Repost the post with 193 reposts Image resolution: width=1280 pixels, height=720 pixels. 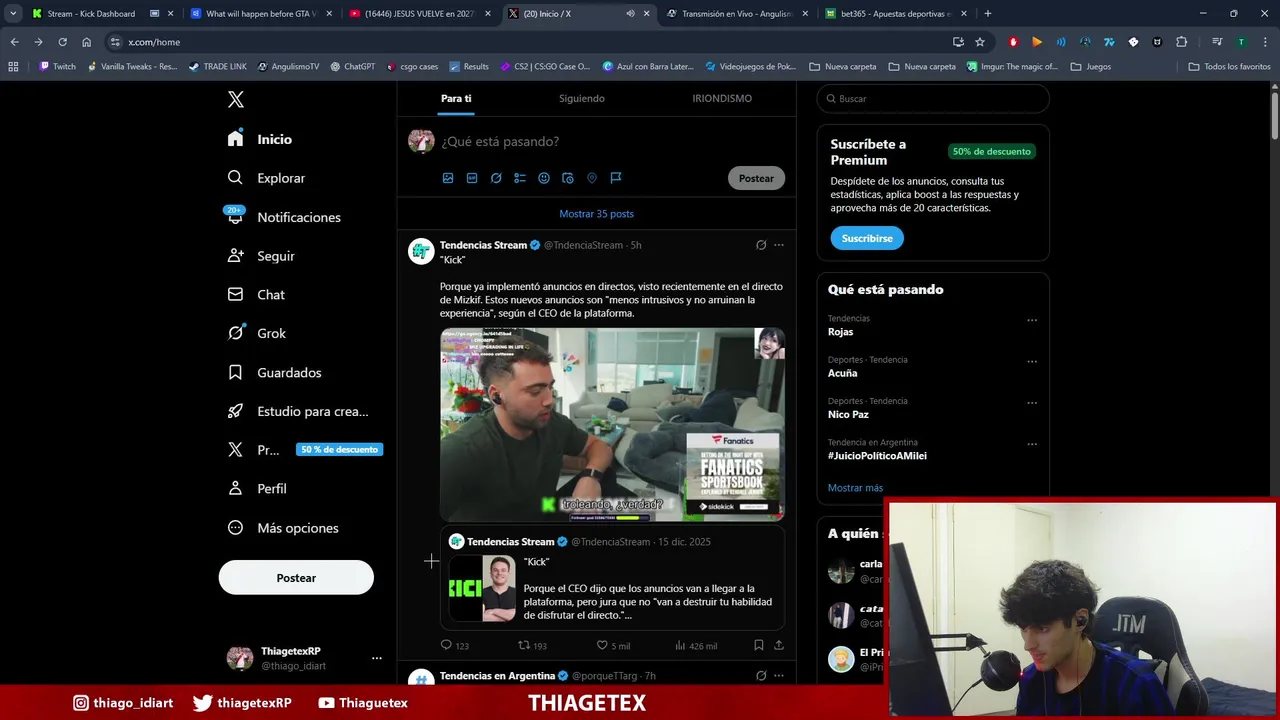point(532,646)
